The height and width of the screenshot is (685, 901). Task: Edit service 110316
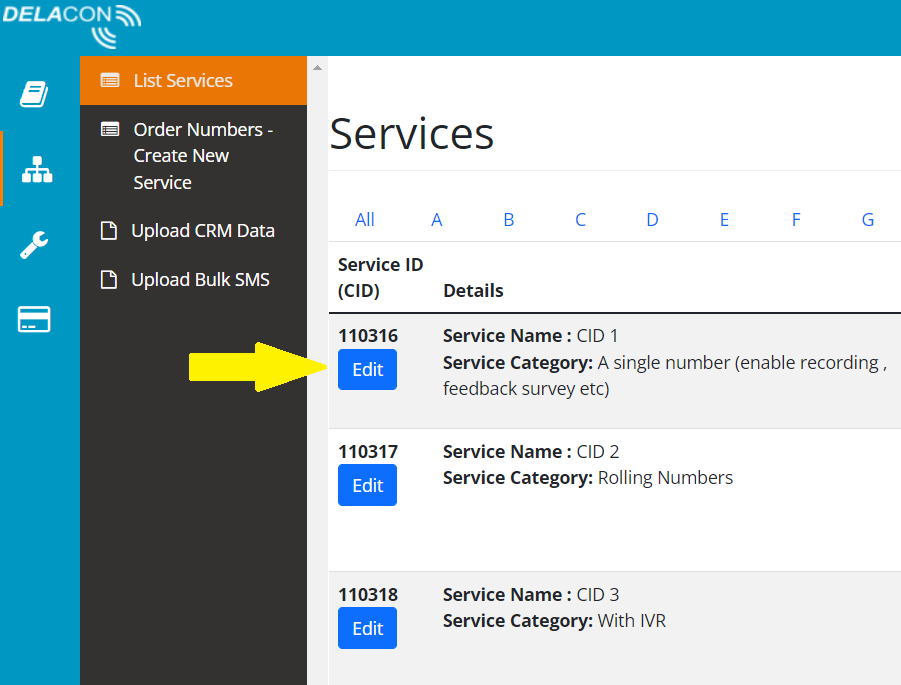point(367,370)
